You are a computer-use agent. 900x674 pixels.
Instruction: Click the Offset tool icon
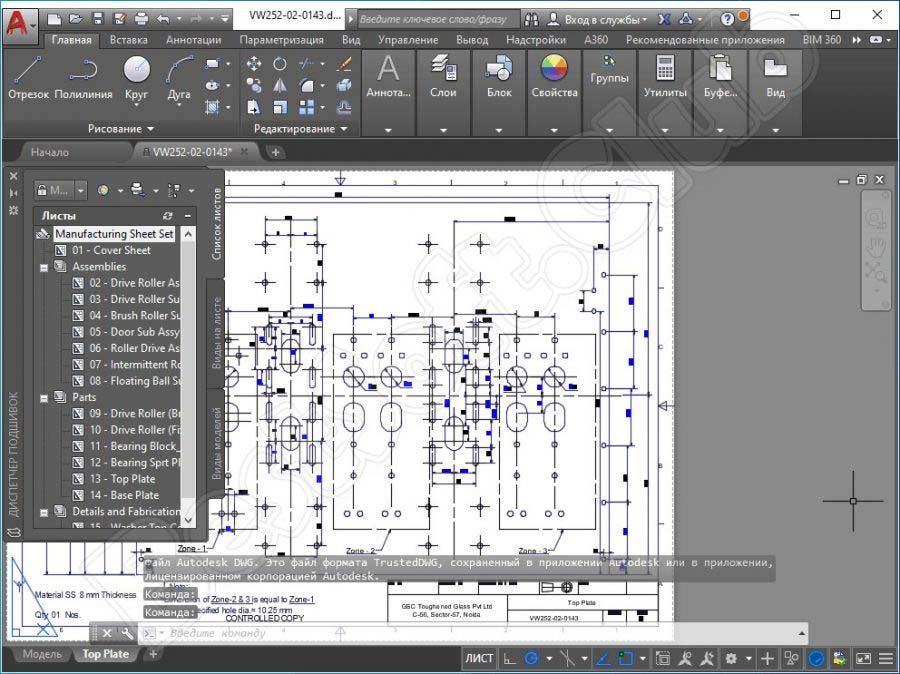coord(344,107)
